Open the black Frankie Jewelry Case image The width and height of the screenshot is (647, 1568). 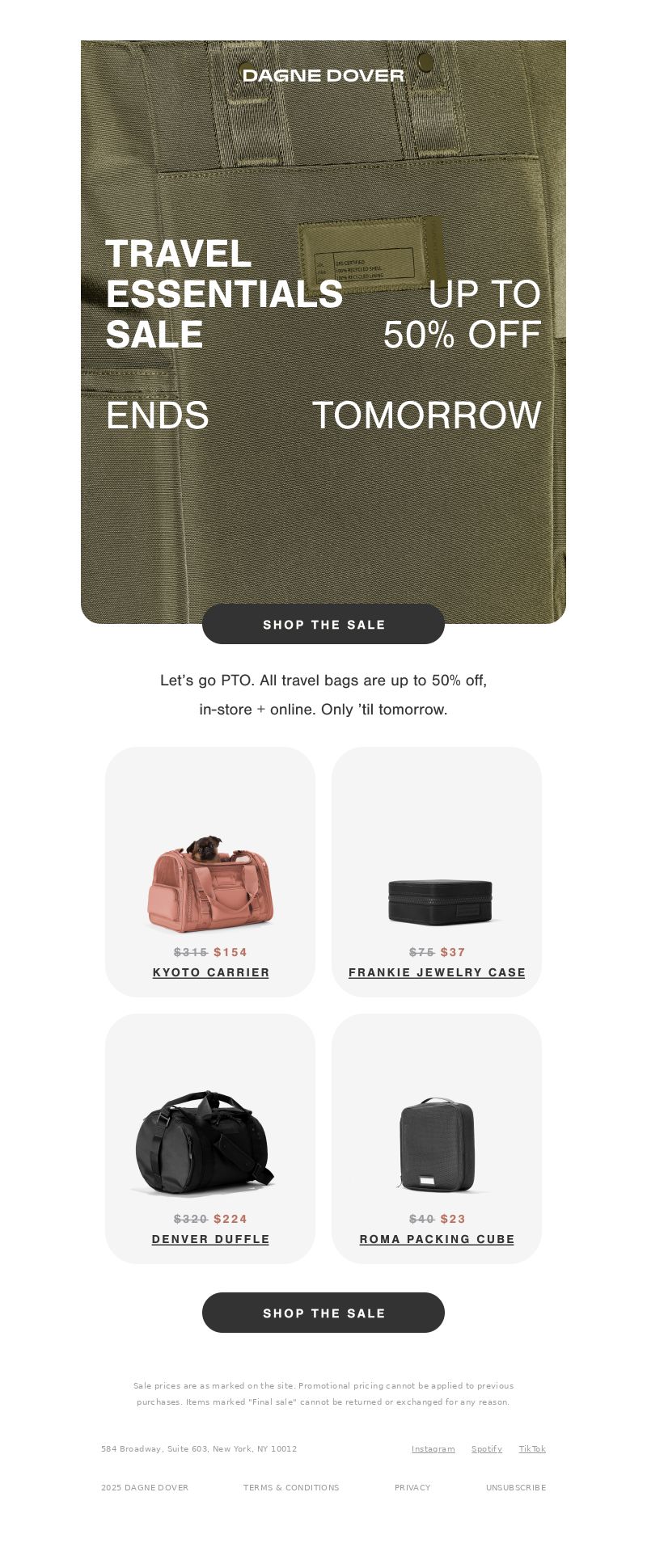point(440,900)
